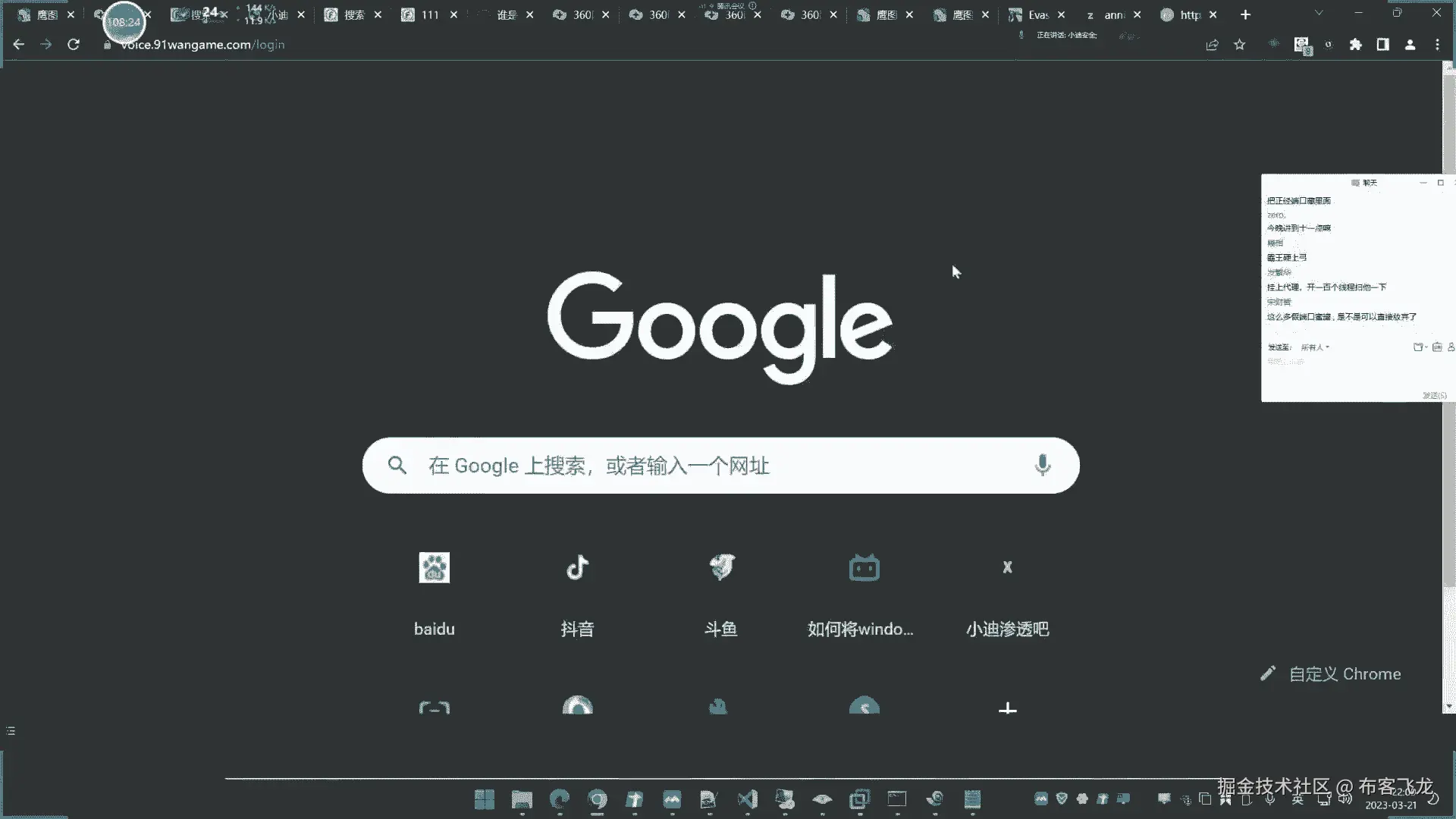Viewport: 1456px width, 819px height.
Task: Open the baidu shortcut tile
Action: pyautogui.click(x=434, y=567)
